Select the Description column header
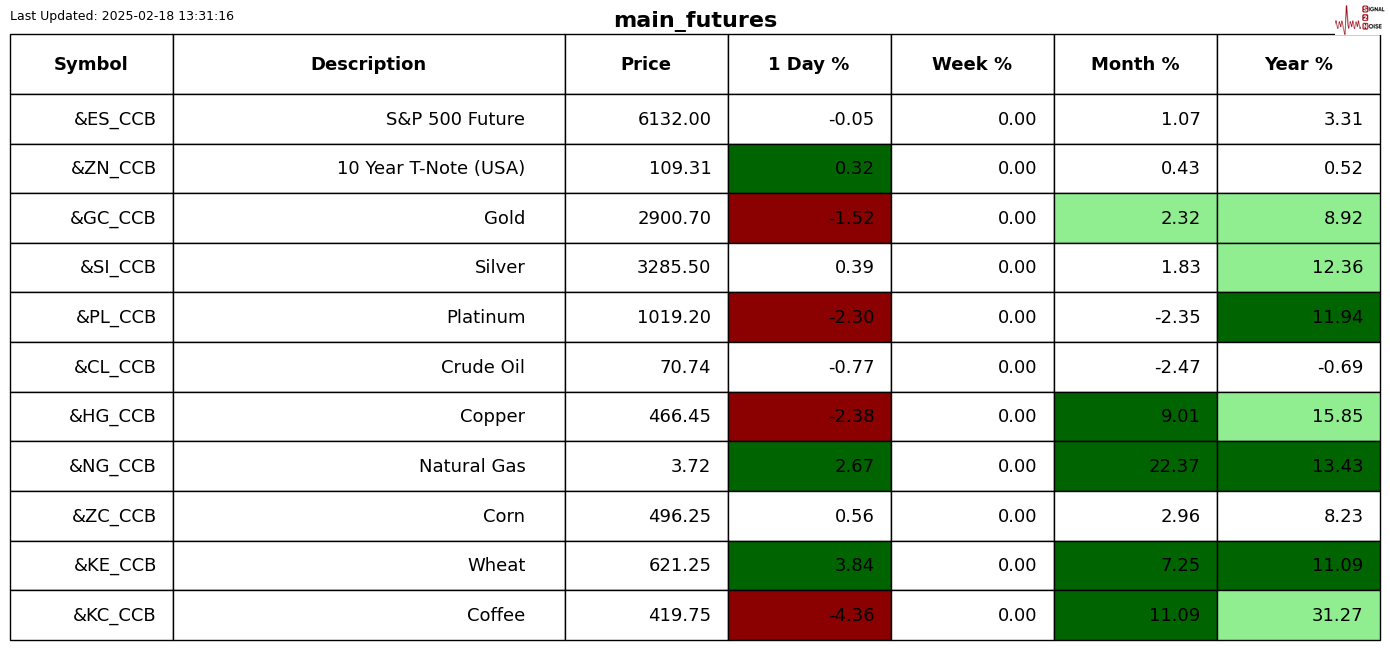This screenshot has width=1390, height=650. click(368, 65)
